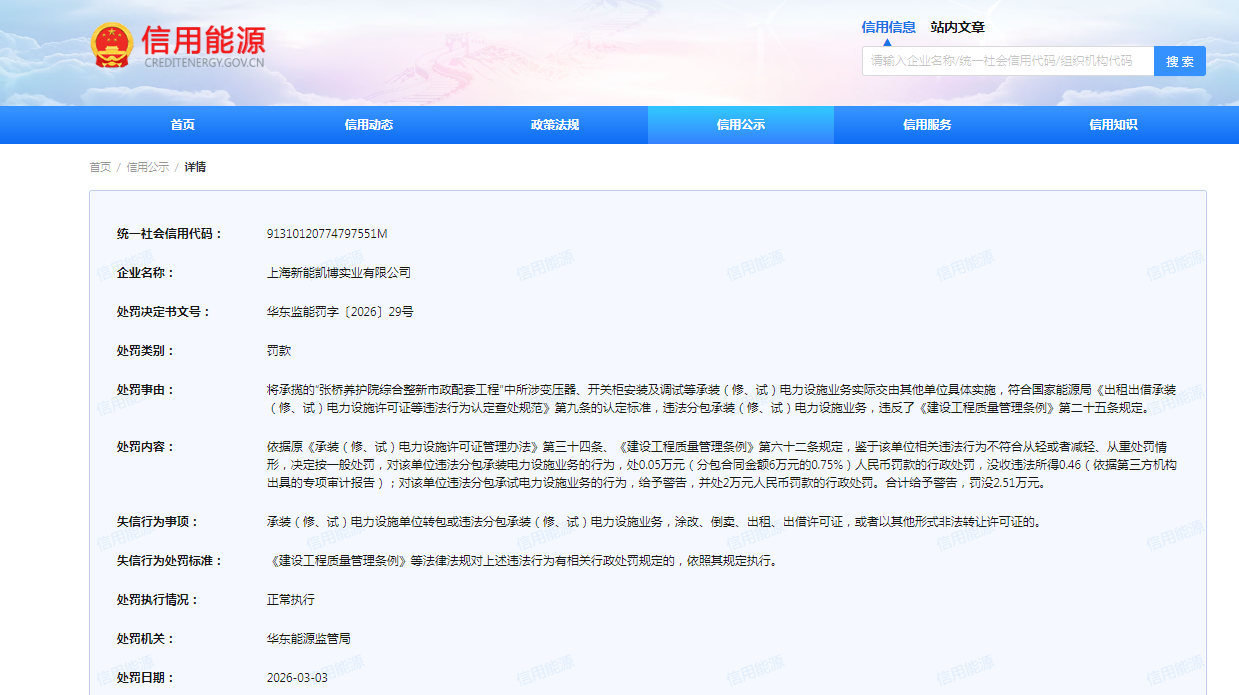This screenshot has height=695, width=1239.
Task: Click the penalty authority 华东能源监管局
Action: click(x=309, y=638)
